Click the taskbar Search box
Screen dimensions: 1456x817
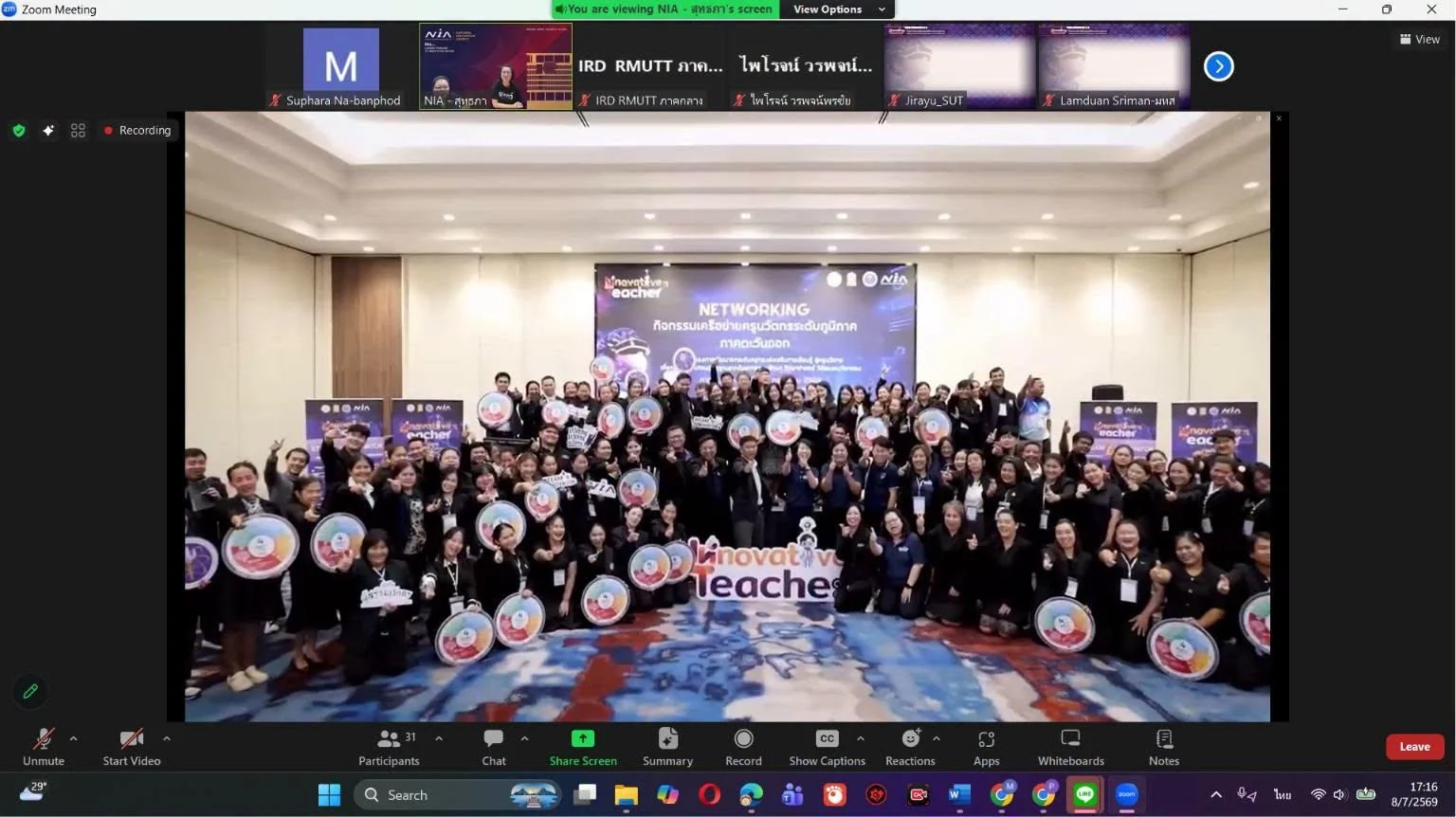(x=457, y=794)
